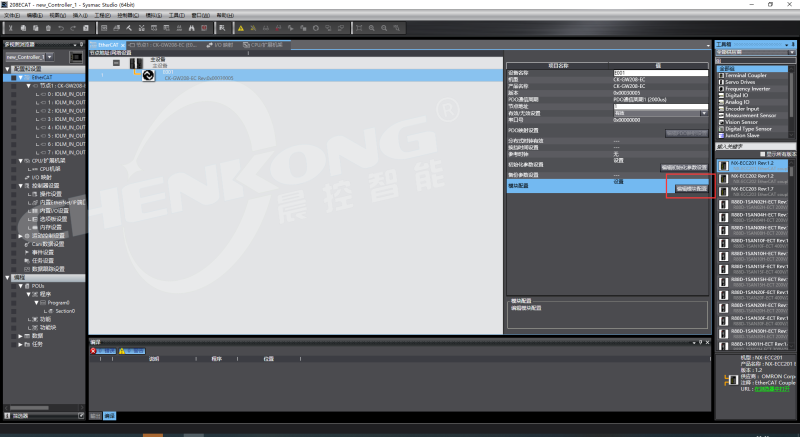Click the Paste toolbar icon

pyautogui.click(x=36, y=28)
